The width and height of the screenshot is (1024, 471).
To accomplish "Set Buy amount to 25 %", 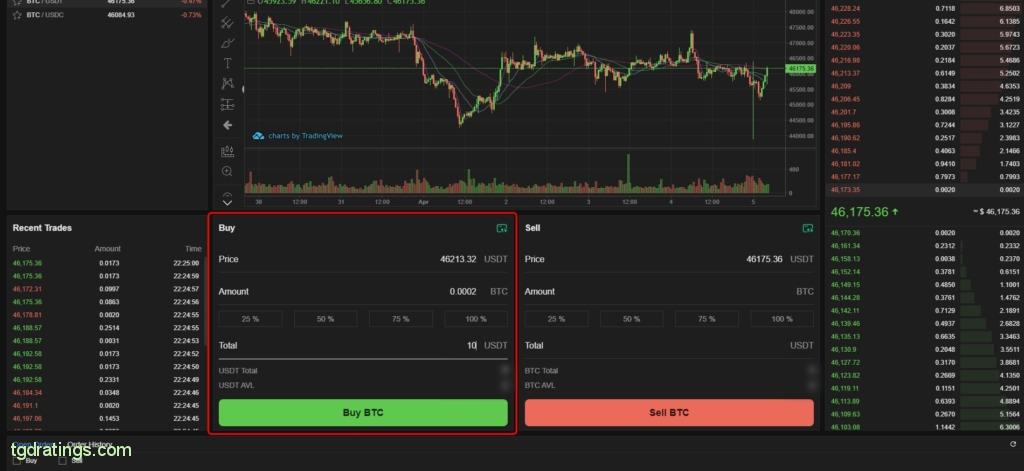I will [251, 319].
